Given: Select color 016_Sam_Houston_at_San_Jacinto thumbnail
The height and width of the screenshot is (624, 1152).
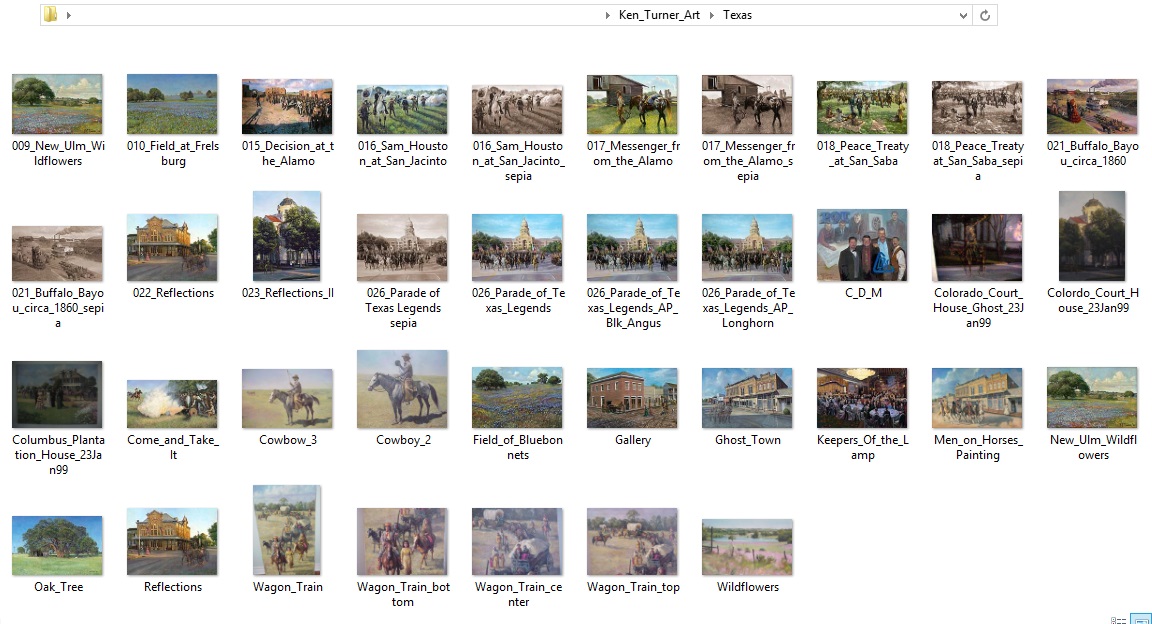Looking at the screenshot, I should tap(402, 110).
